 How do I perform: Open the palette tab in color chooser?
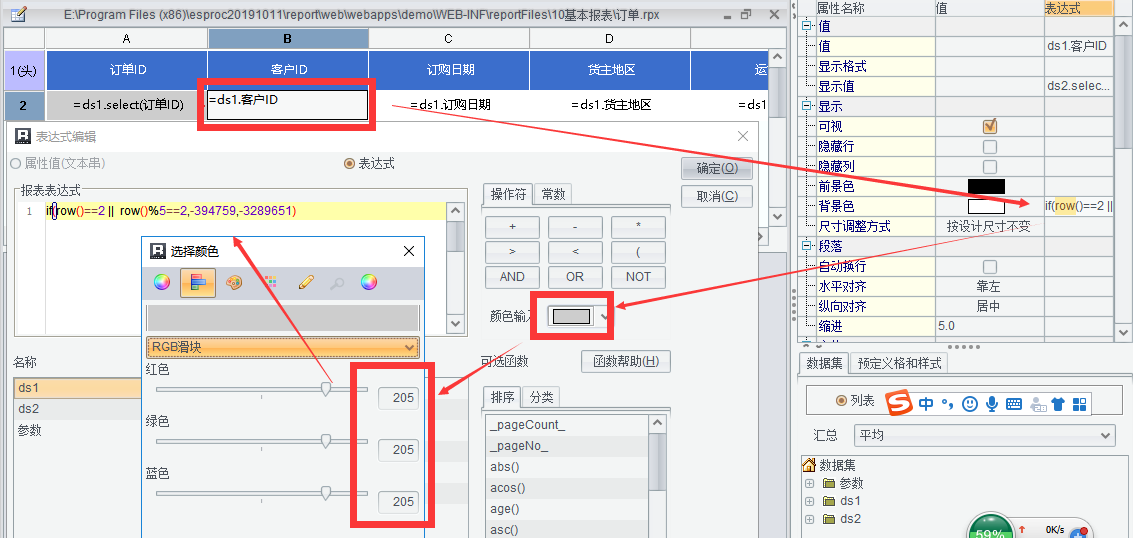(234, 282)
